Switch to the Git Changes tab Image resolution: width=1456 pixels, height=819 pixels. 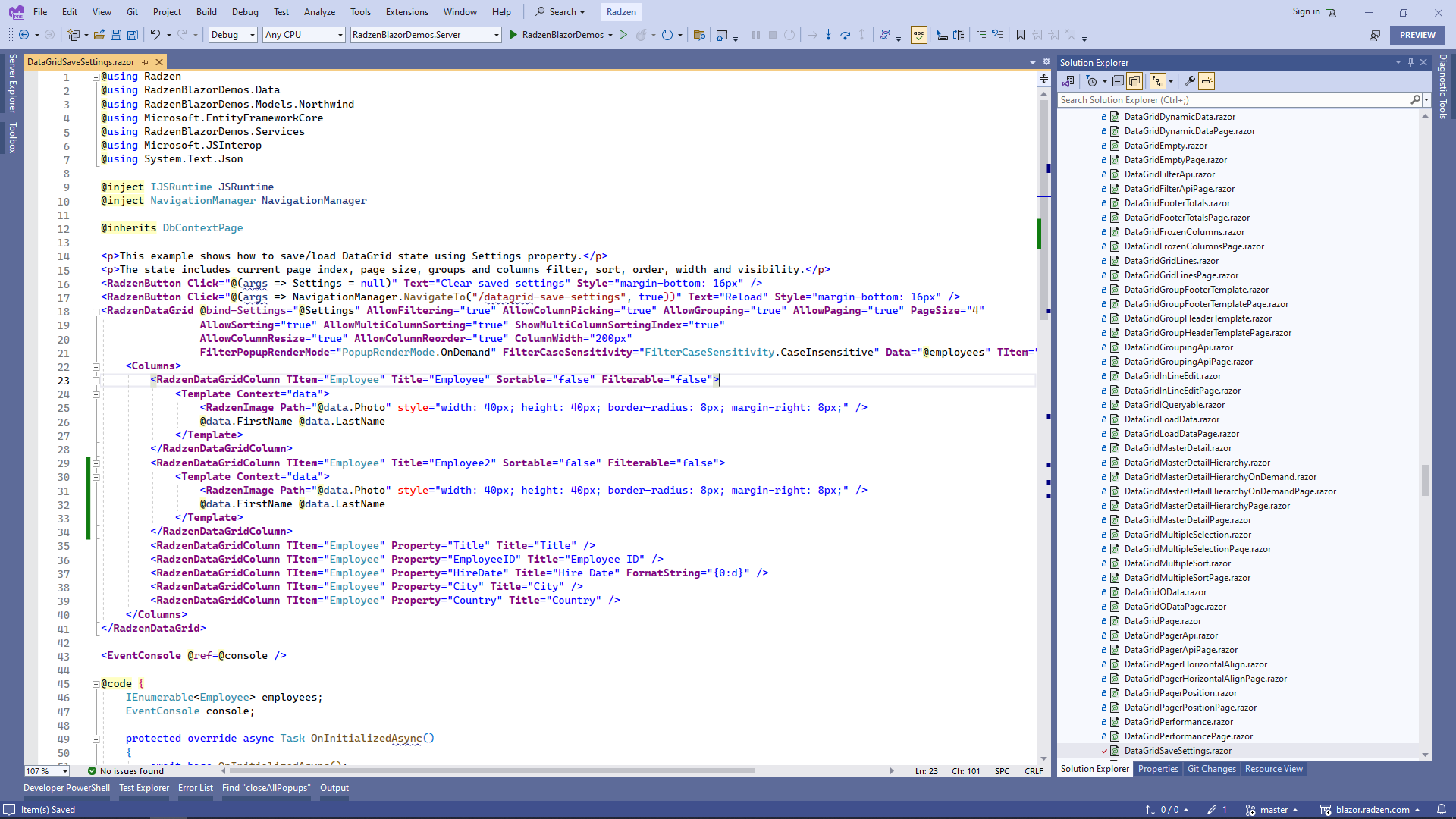[1211, 769]
